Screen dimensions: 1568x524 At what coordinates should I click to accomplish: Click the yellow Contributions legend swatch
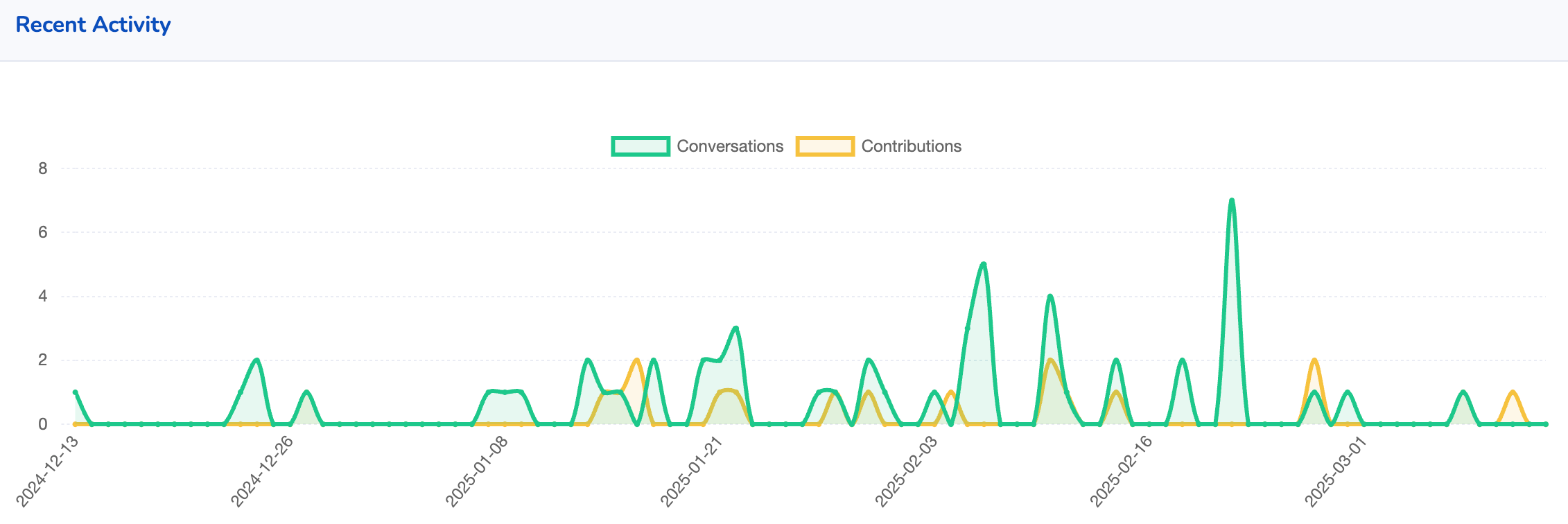pyautogui.click(x=824, y=146)
